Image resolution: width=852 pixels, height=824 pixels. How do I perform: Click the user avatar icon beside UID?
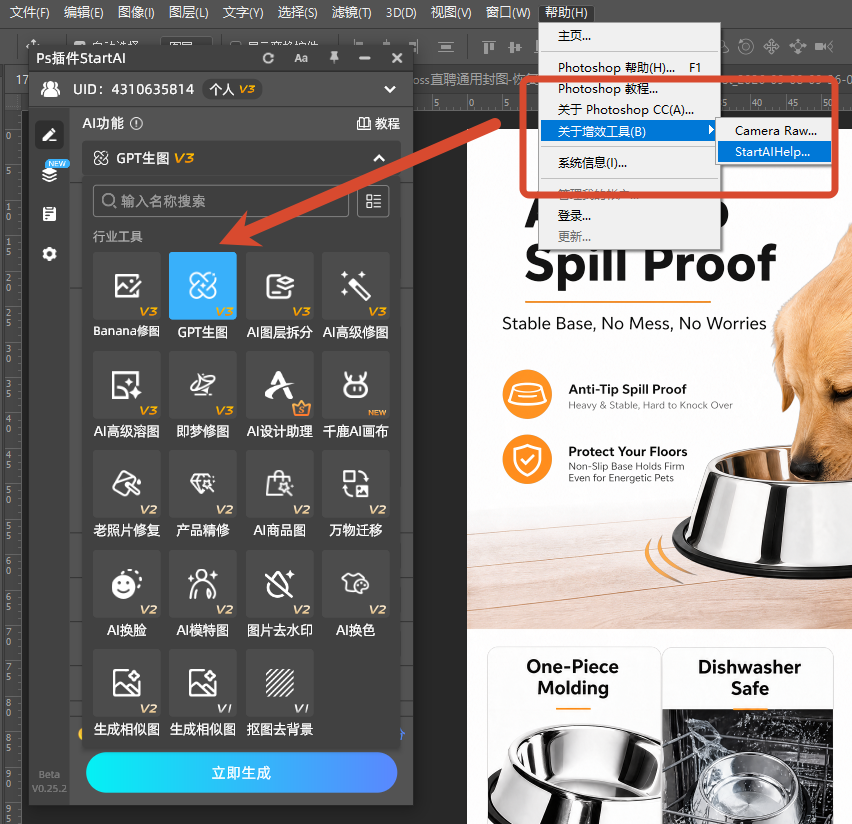pos(51,89)
